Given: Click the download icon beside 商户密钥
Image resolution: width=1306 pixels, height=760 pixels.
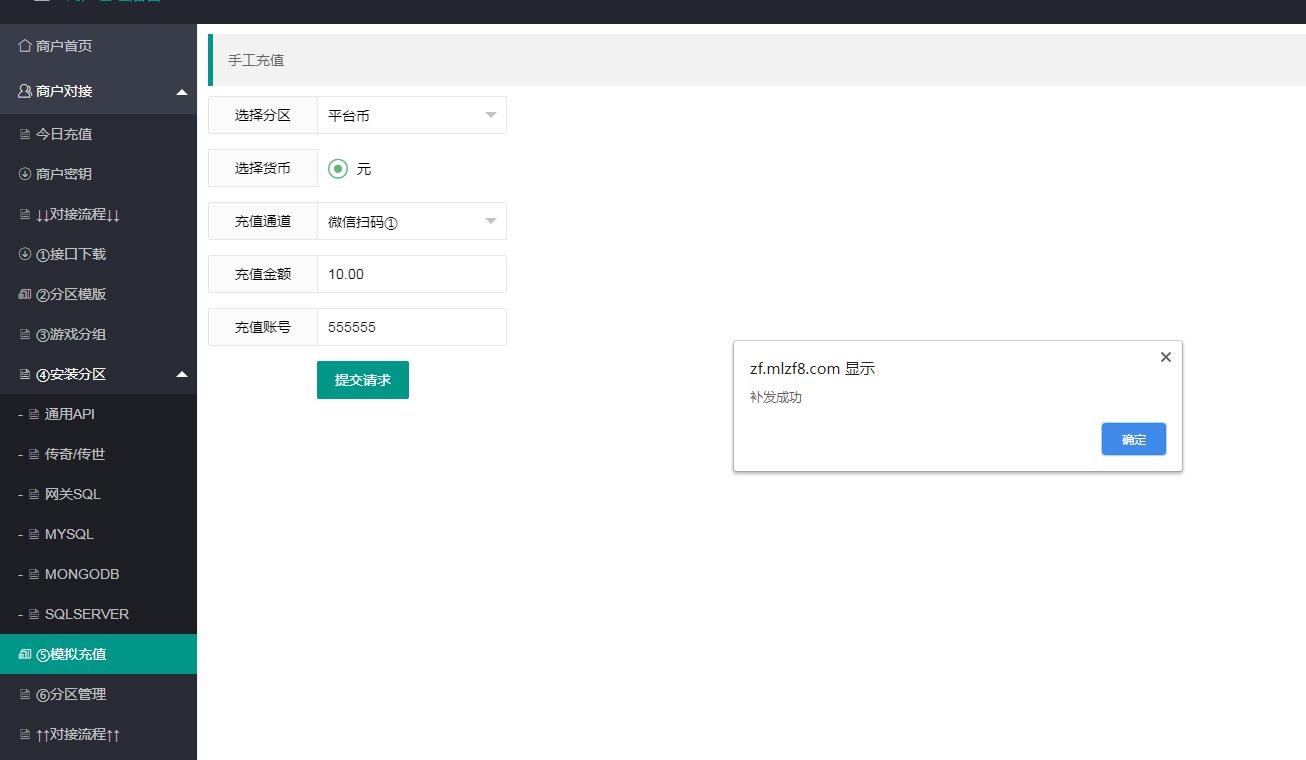Looking at the screenshot, I should click(25, 174).
